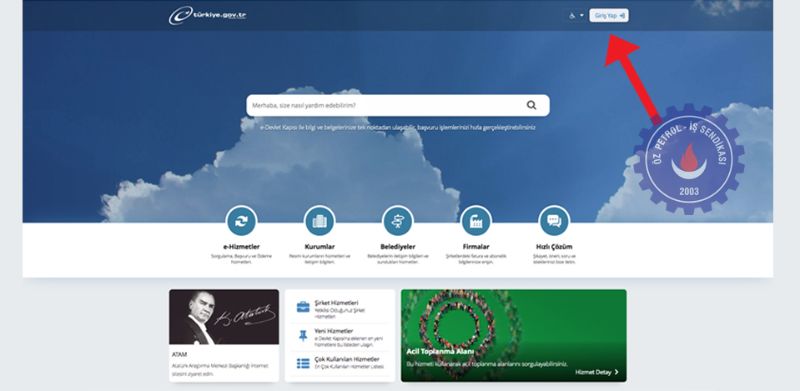Image resolution: width=800 pixels, height=391 pixels.
Task: Open the Çok Kullanılan Hizmetler link
Action: (x=347, y=359)
